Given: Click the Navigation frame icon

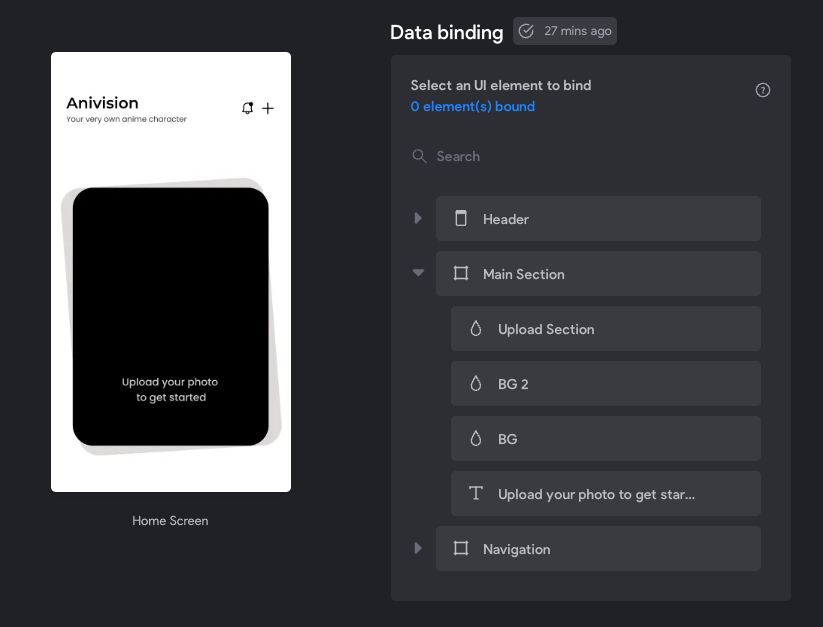Looking at the screenshot, I should point(461,548).
